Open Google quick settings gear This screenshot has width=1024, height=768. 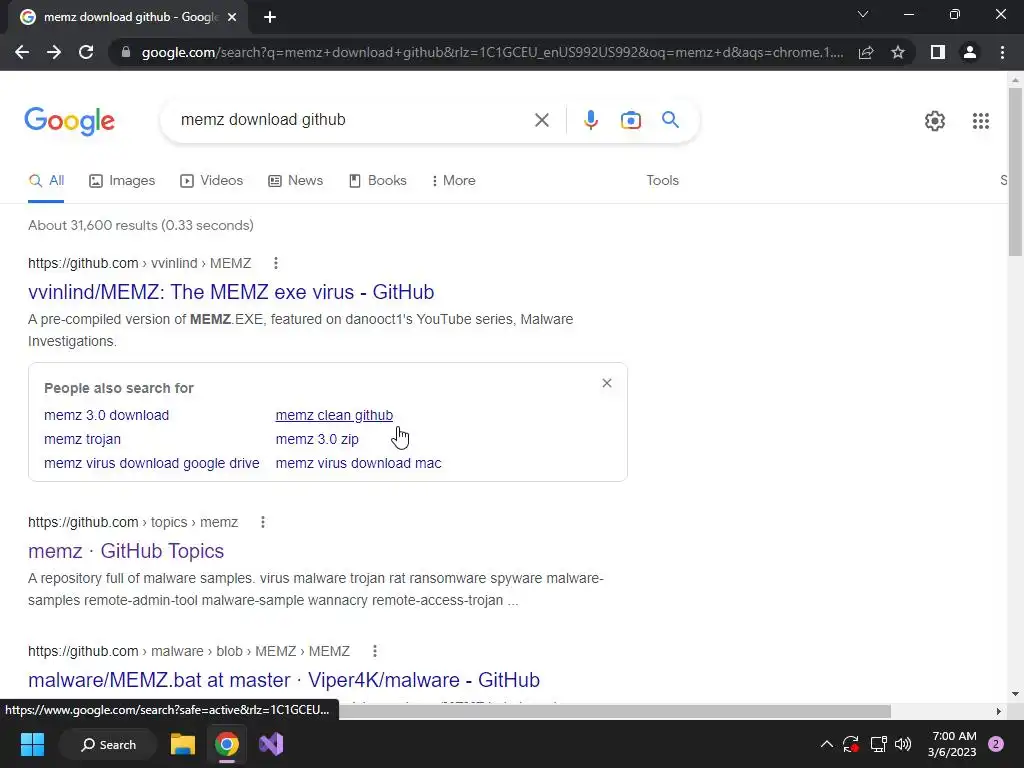[935, 121]
